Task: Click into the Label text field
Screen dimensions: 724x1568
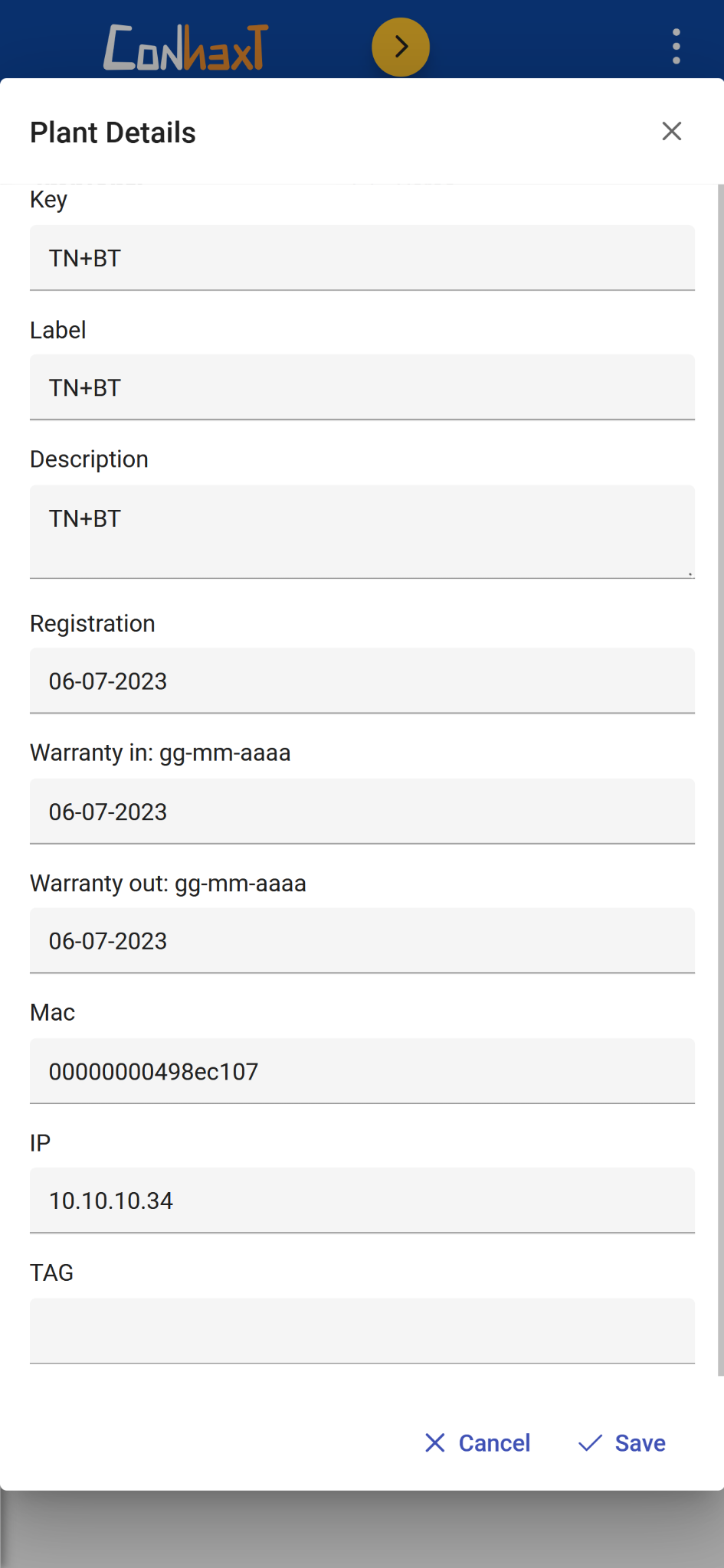Action: click(x=362, y=387)
